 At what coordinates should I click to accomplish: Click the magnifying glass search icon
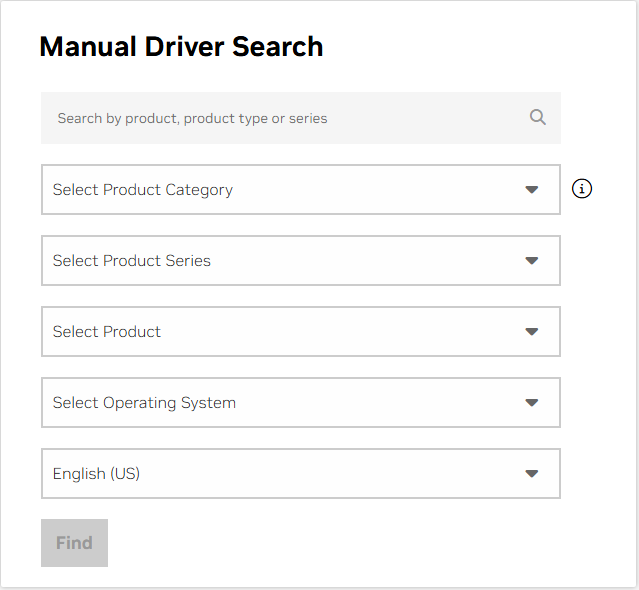pos(538,117)
